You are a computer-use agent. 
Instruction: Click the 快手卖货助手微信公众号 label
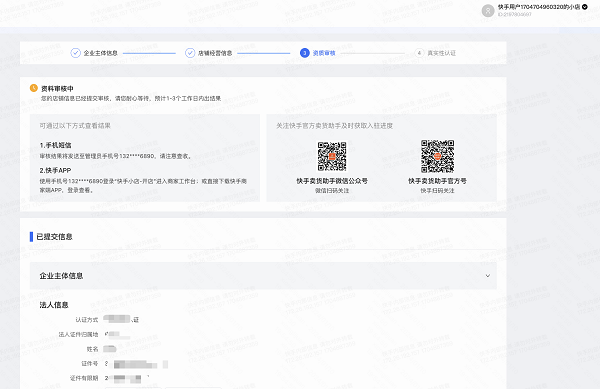pos(332,181)
